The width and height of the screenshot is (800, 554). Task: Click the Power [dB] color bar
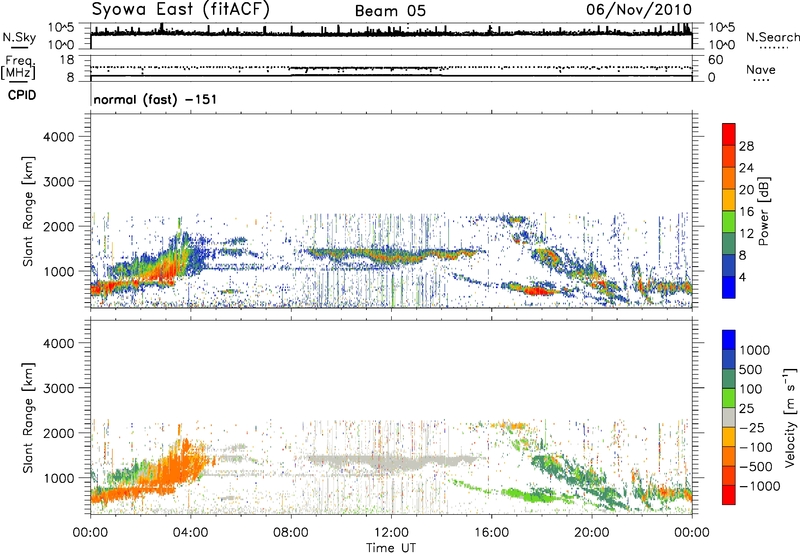[x=729, y=210]
